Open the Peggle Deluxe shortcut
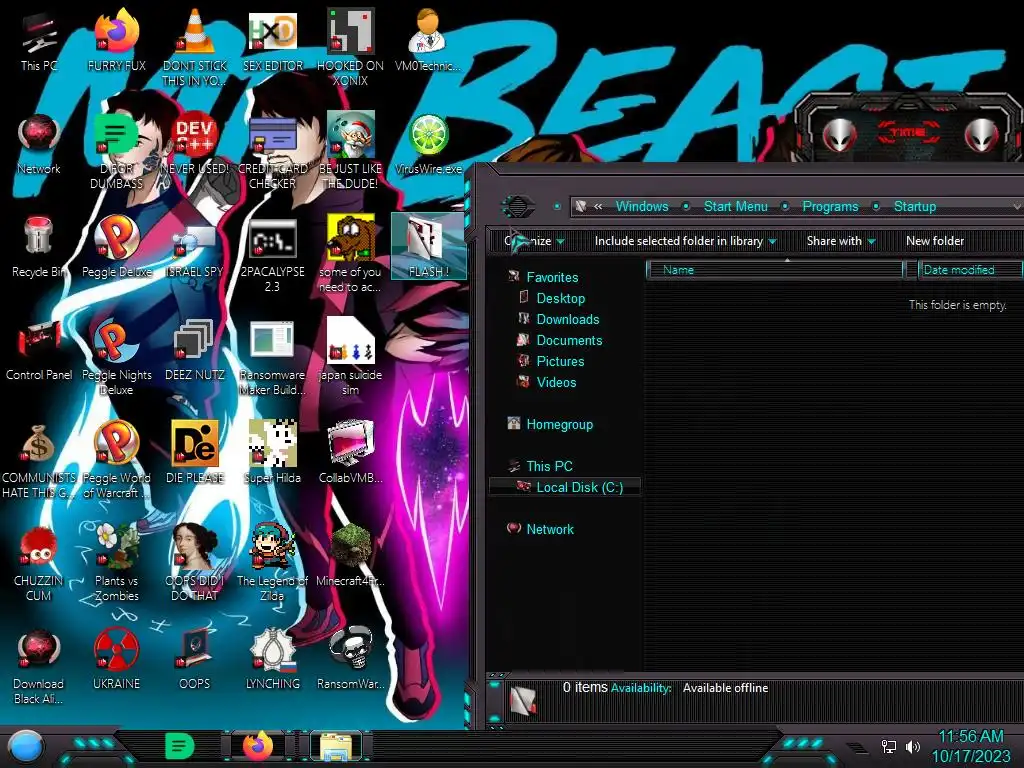Image resolution: width=1024 pixels, height=768 pixels. (116, 246)
